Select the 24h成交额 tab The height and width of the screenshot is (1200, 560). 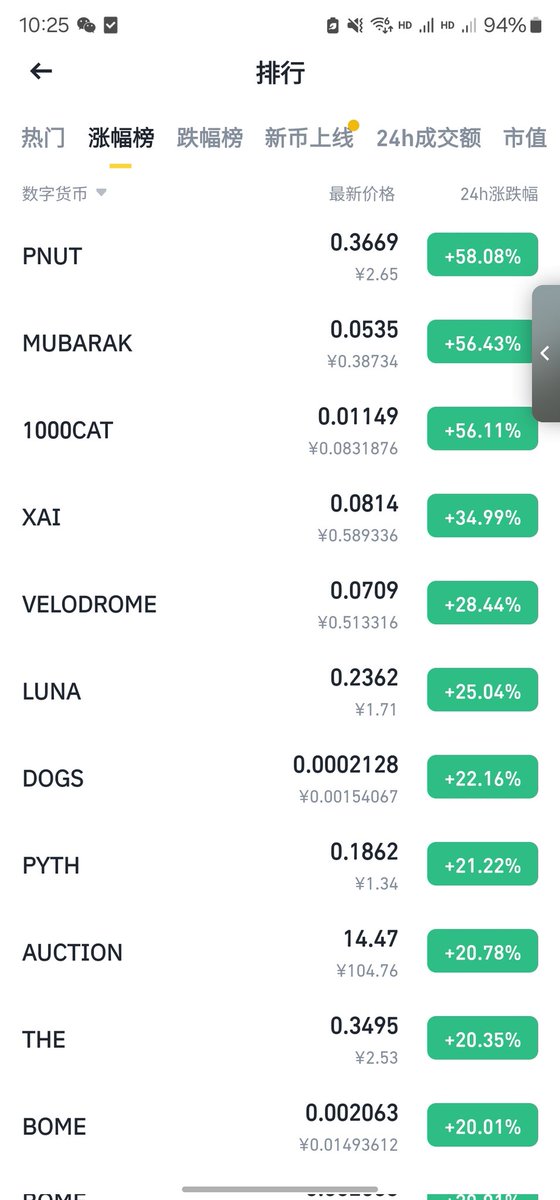point(428,138)
